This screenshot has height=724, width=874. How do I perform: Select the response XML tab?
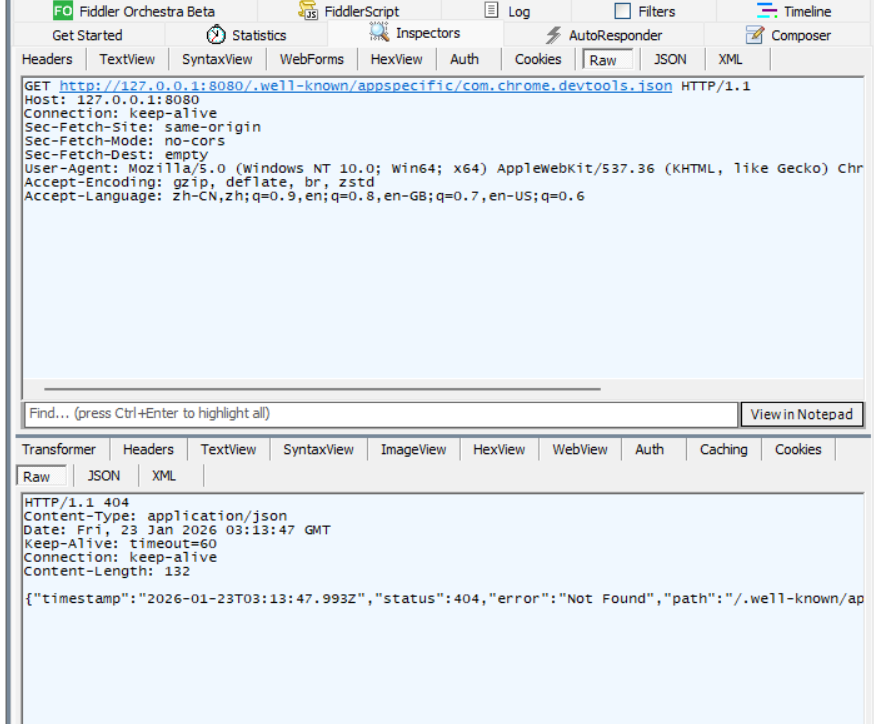(x=164, y=476)
